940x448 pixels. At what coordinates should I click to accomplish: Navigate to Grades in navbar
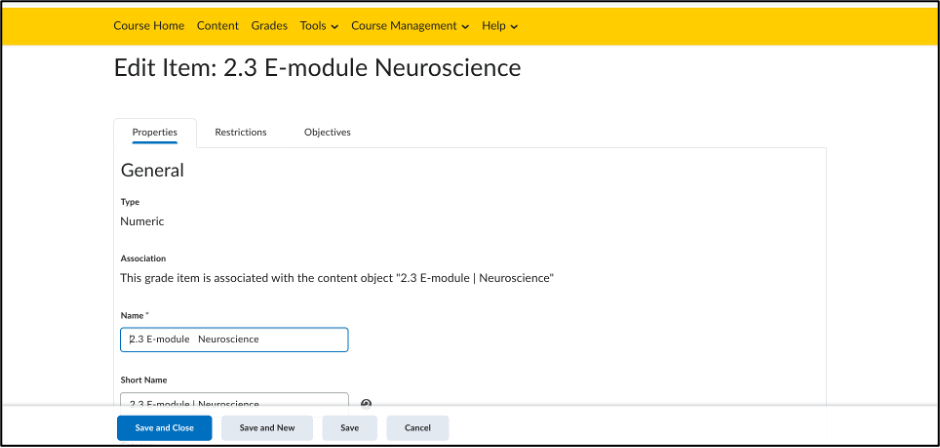point(269,26)
